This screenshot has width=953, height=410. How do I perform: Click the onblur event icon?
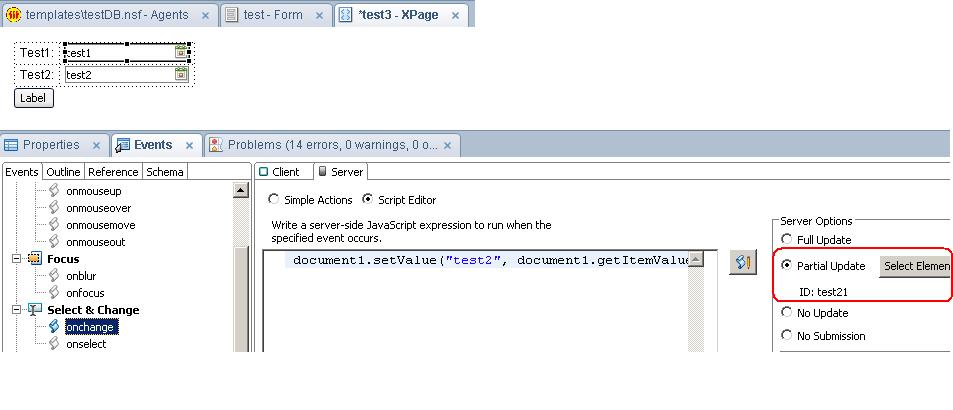click(x=55, y=276)
